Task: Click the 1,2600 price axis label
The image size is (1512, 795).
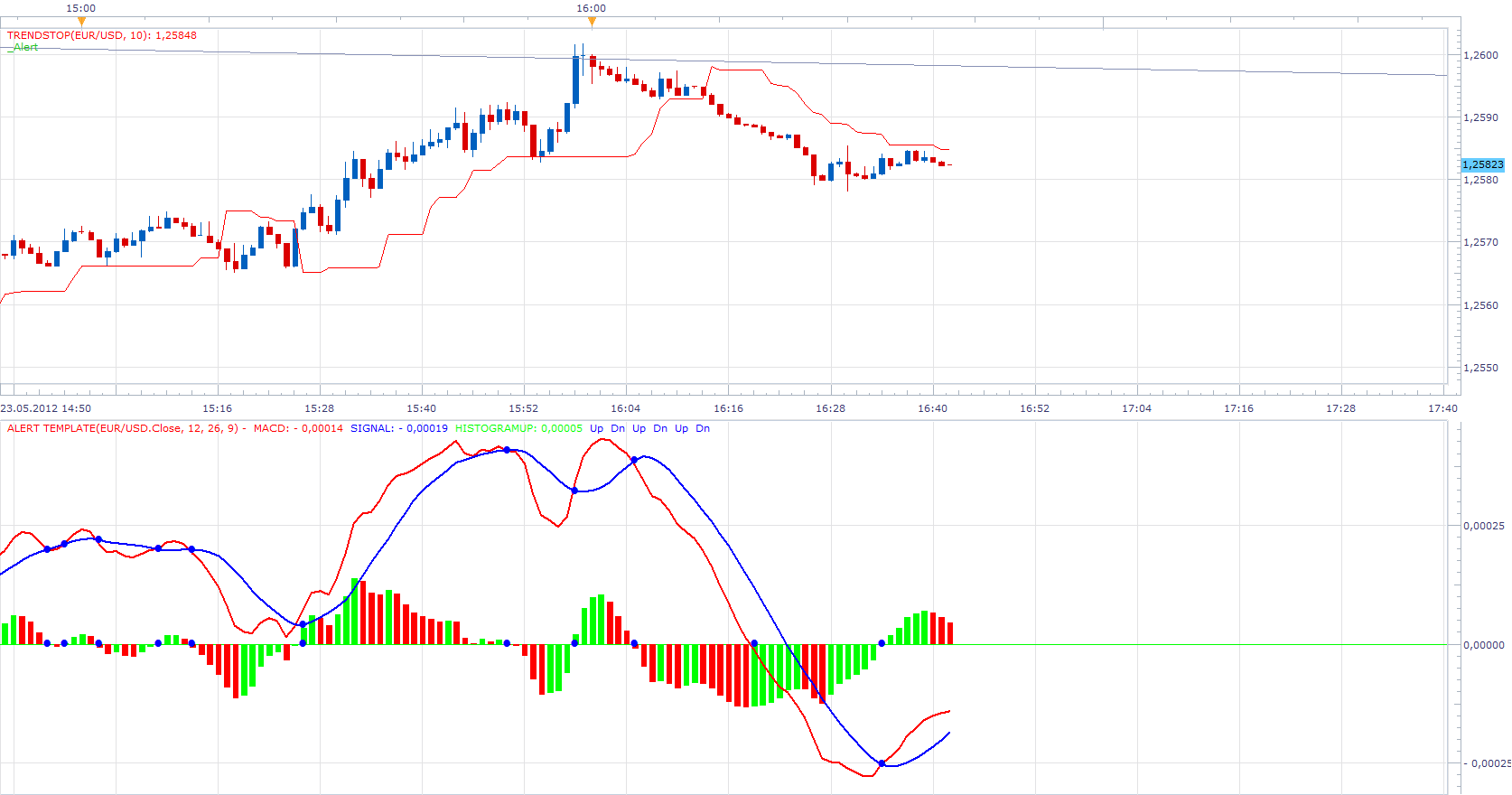Action: tap(1480, 55)
